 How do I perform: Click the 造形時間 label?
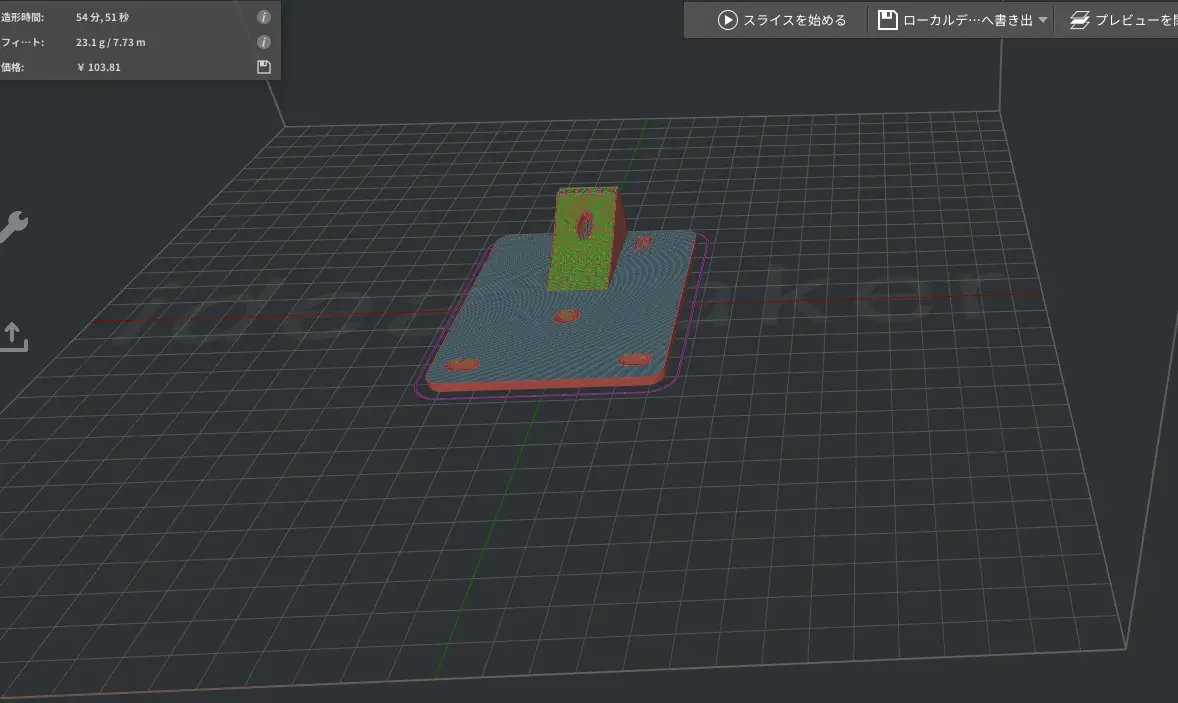[x=22, y=18]
